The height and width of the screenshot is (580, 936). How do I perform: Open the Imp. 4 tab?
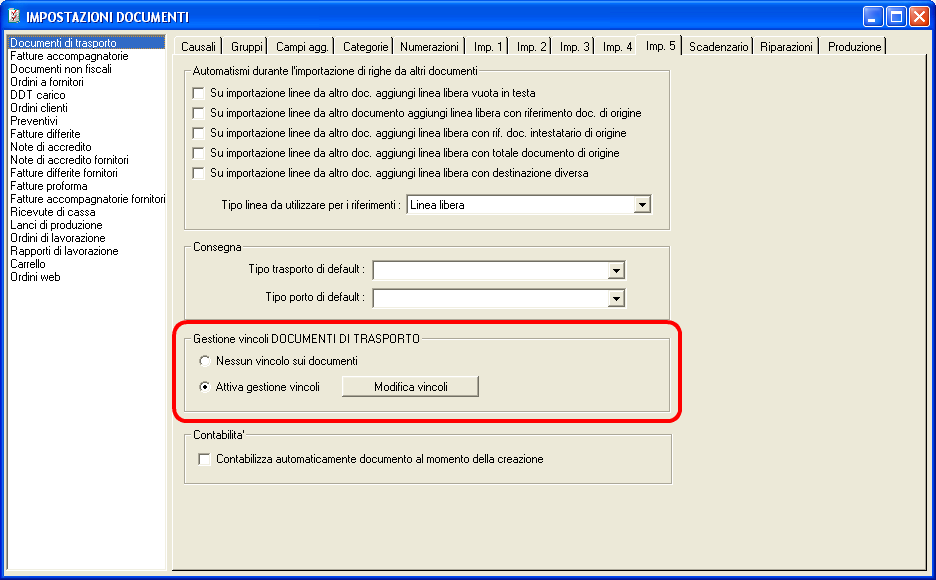(x=617, y=47)
